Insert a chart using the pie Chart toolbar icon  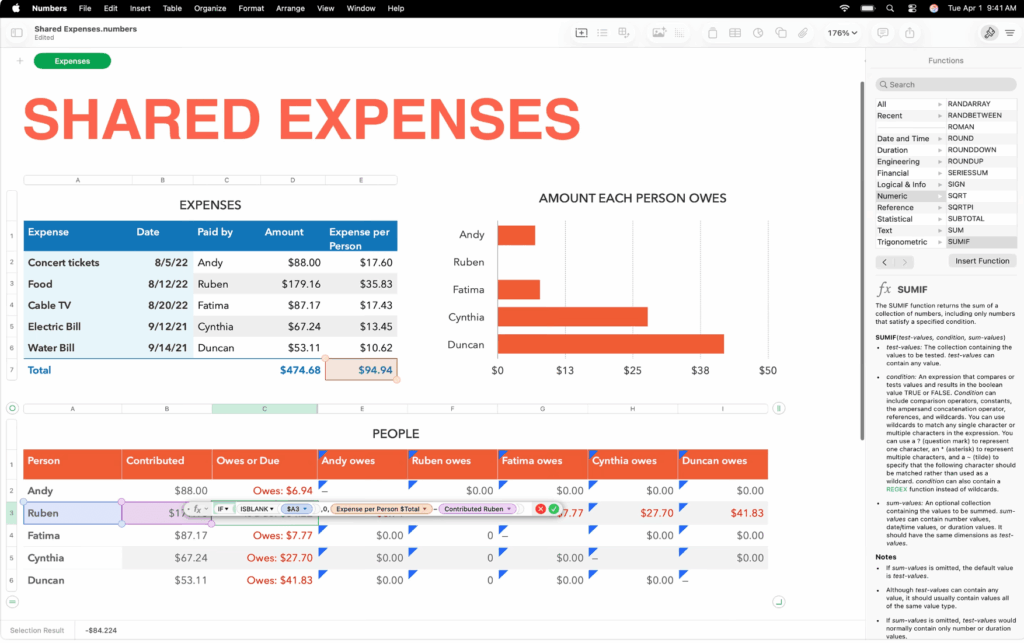(758, 33)
